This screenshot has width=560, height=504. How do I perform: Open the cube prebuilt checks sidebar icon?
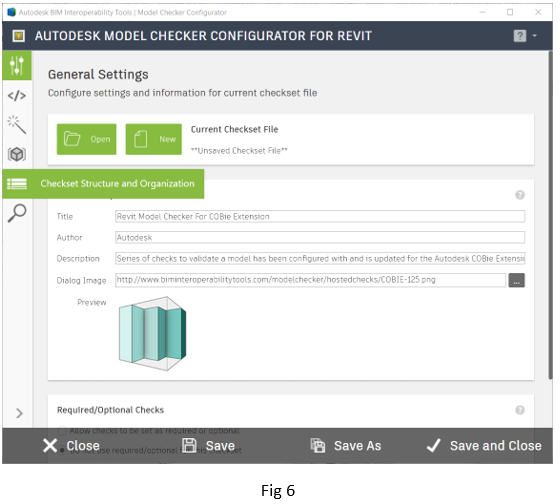(x=17, y=154)
